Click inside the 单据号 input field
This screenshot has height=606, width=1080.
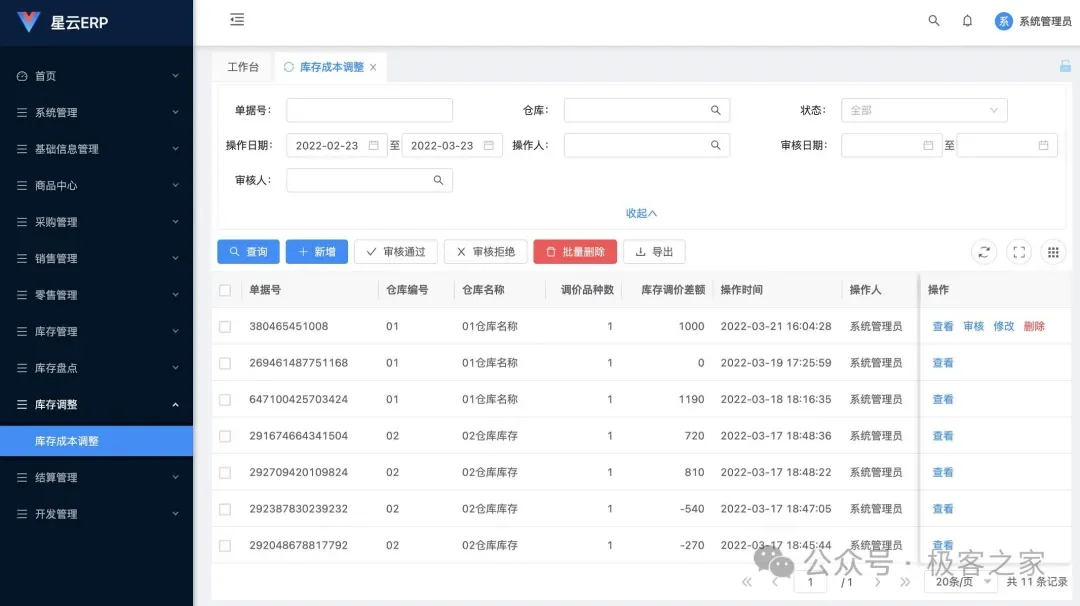369,110
